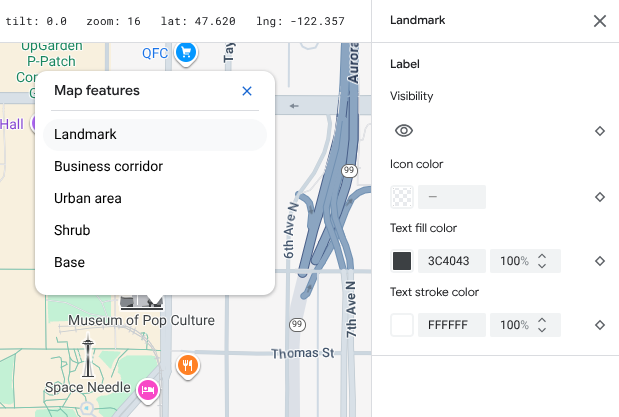Adjust the text fill opacity stepper

542,261
